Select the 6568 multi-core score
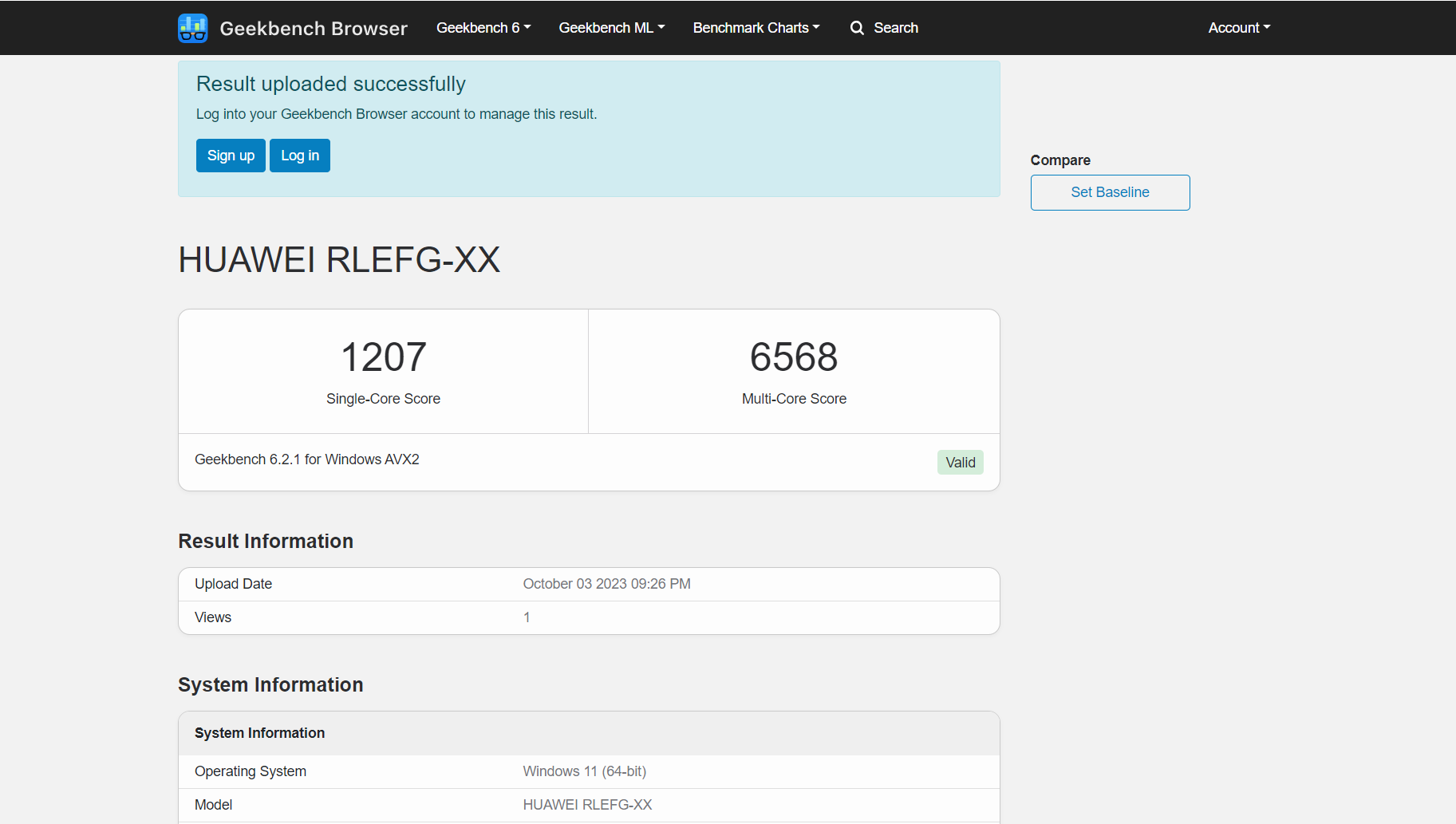The image size is (1456, 824). tap(794, 357)
